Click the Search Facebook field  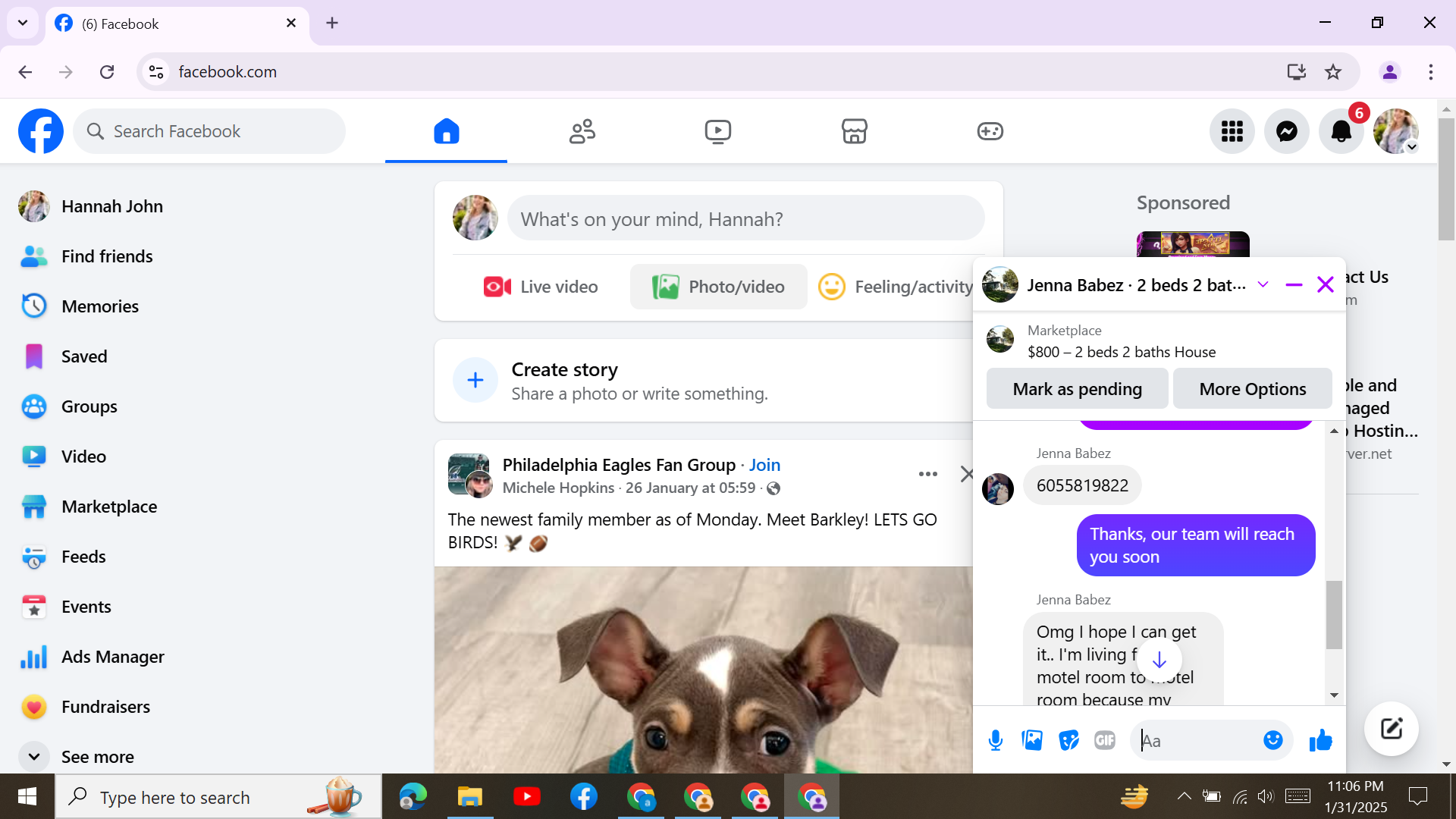coord(209,131)
